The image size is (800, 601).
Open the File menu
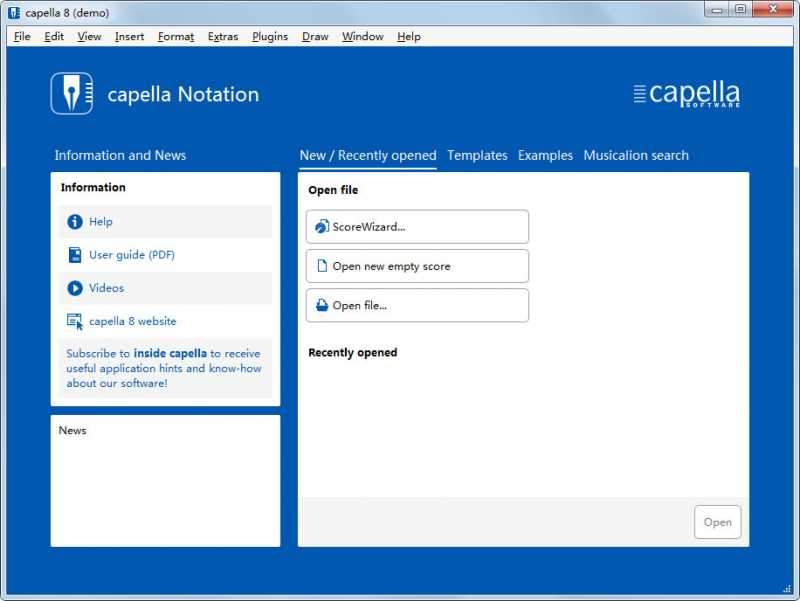(21, 36)
